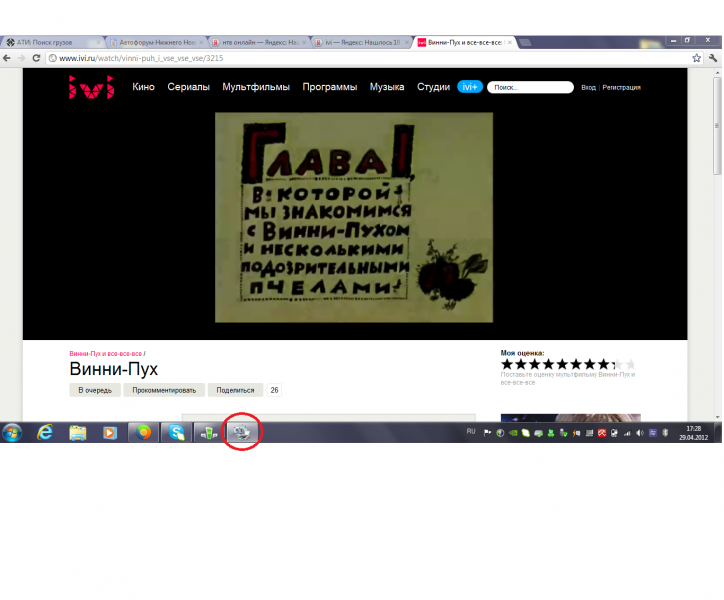The image size is (724, 600).
Task: Click the thumbnail image below the rating
Action: (571, 418)
